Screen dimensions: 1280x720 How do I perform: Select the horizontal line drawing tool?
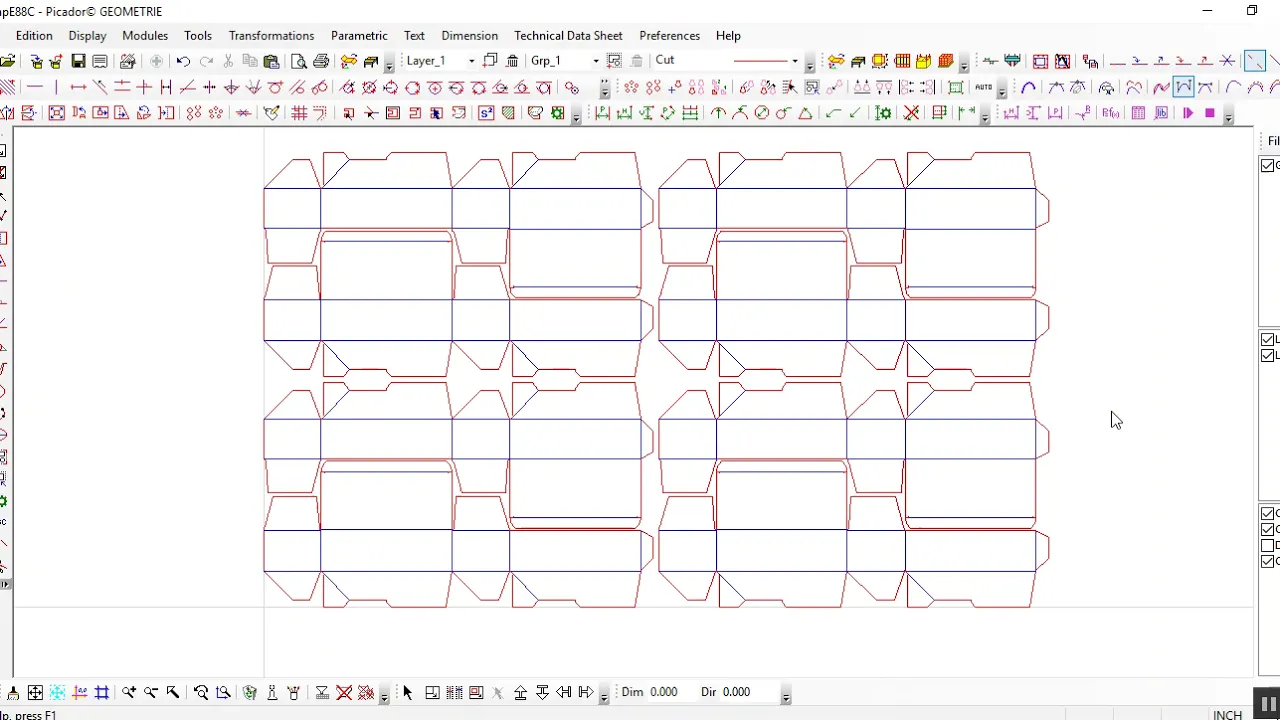pyautogui.click(x=35, y=87)
